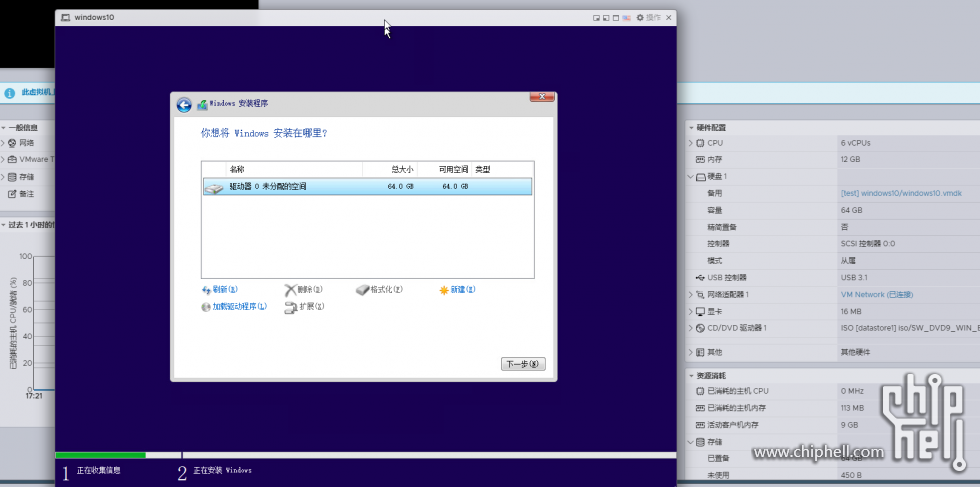Expand 网络 in the 一般信息 panel
Viewport: 980px width, 487px height.
coord(3,143)
